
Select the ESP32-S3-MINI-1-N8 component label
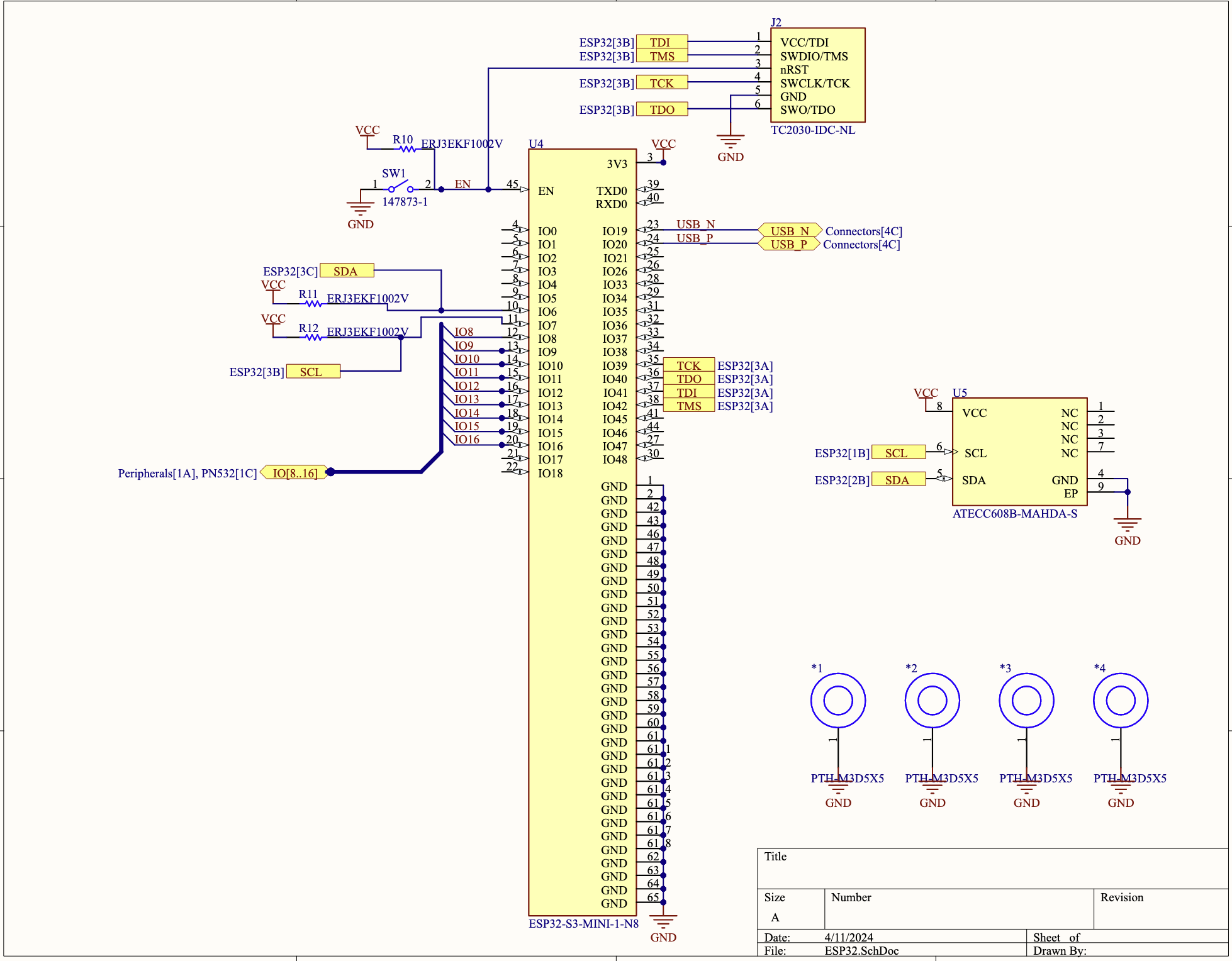(x=583, y=924)
